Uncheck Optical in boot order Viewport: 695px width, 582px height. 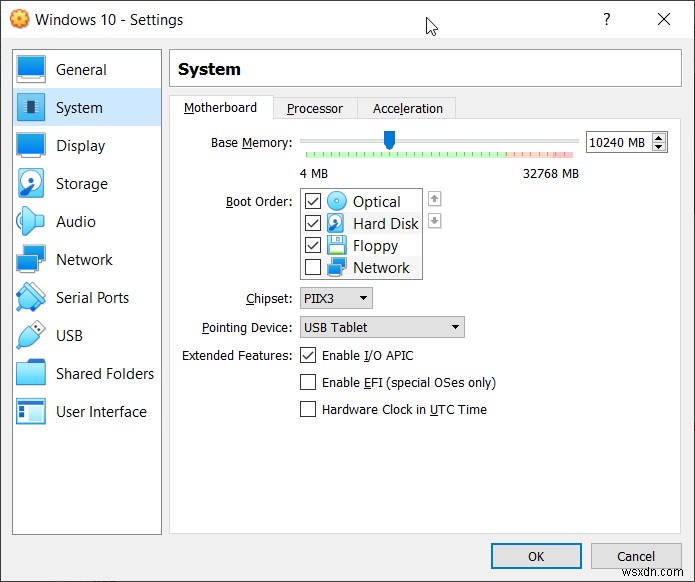click(x=312, y=201)
